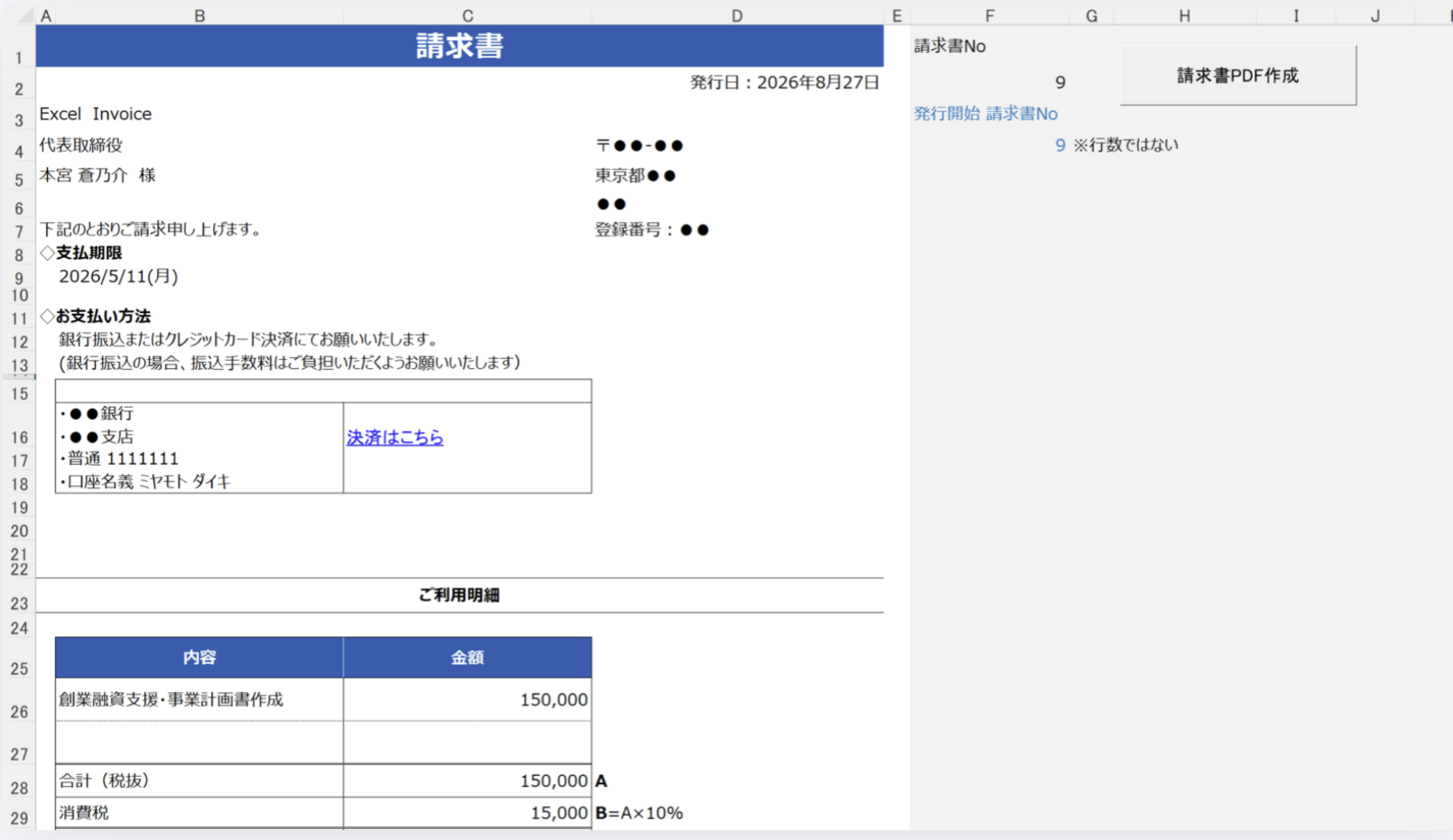Open the 決済はこちら hyperlink
The width and height of the screenshot is (1453, 840).
tap(395, 438)
